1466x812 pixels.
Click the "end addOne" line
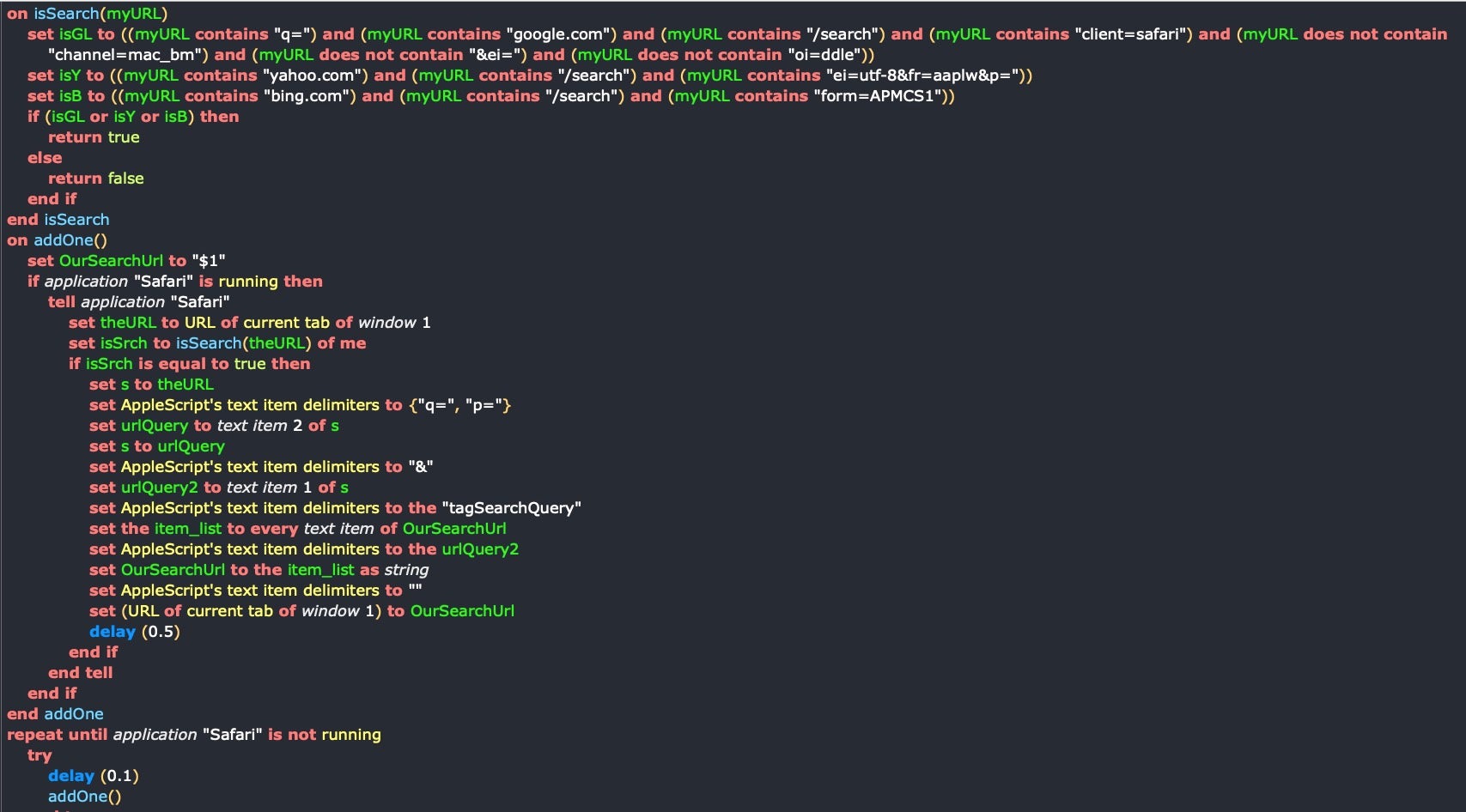[55, 714]
